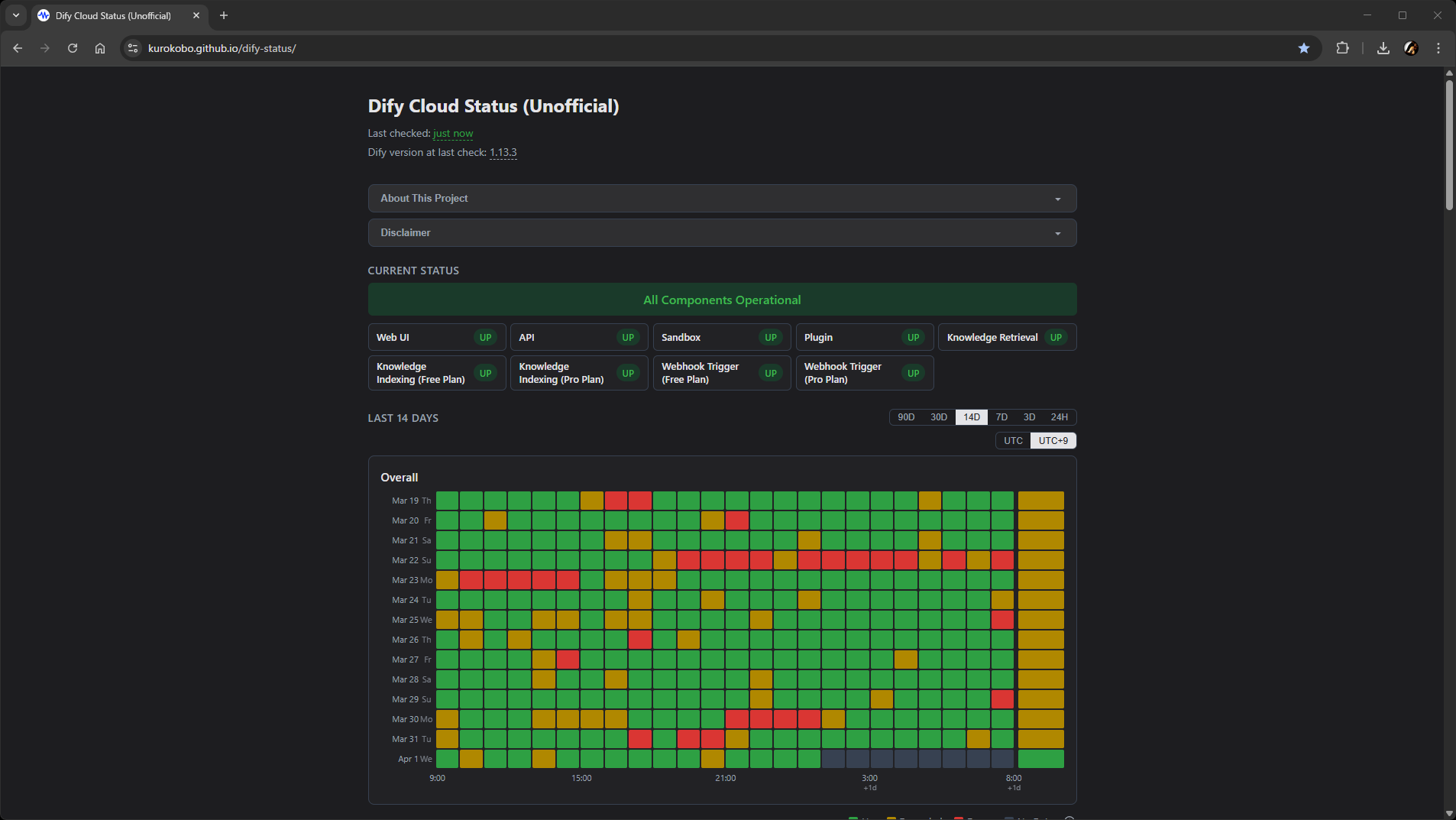
Task: Click the 'just now' last checked link
Action: point(453,134)
